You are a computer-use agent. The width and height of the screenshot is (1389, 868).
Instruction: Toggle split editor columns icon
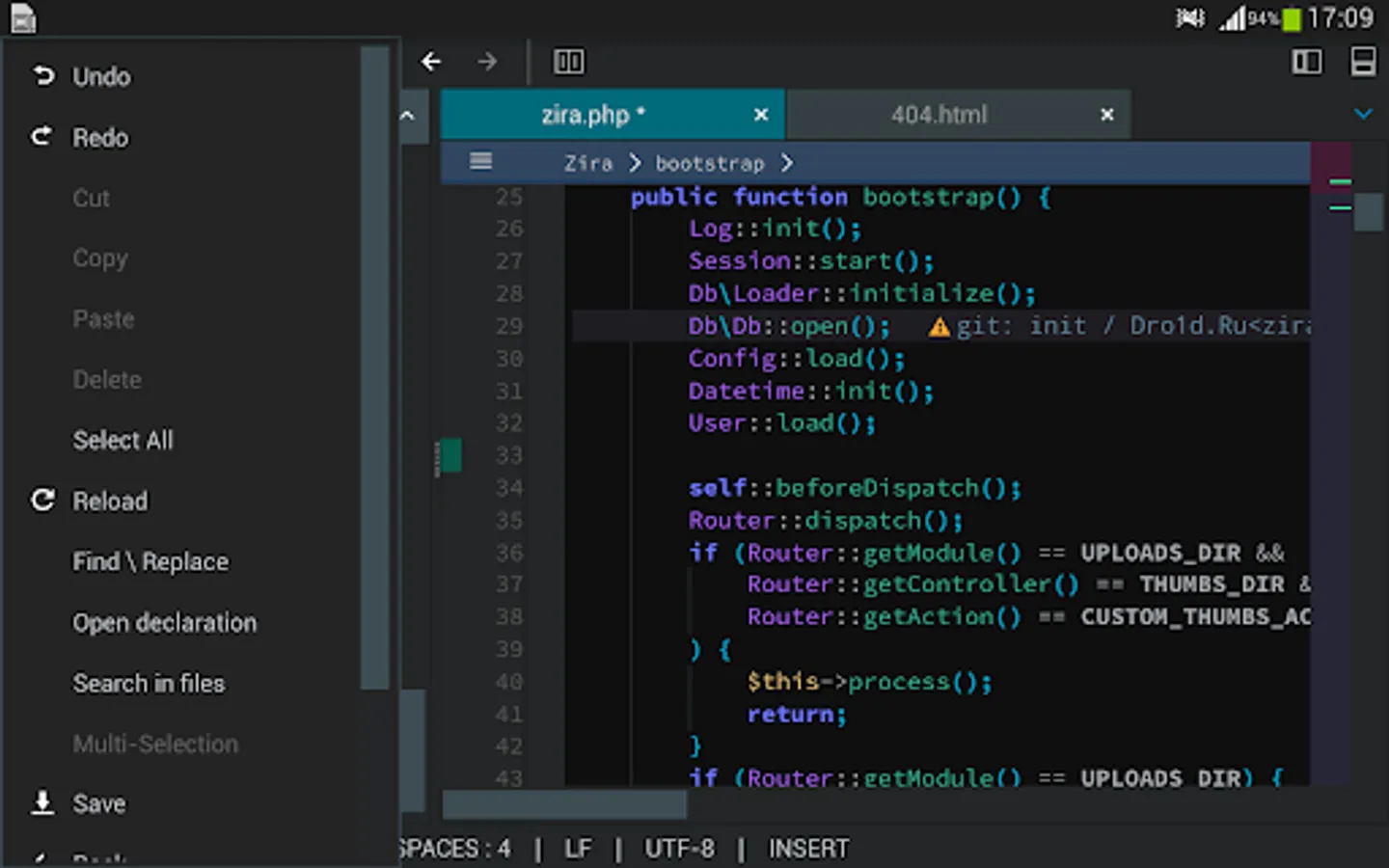568,62
